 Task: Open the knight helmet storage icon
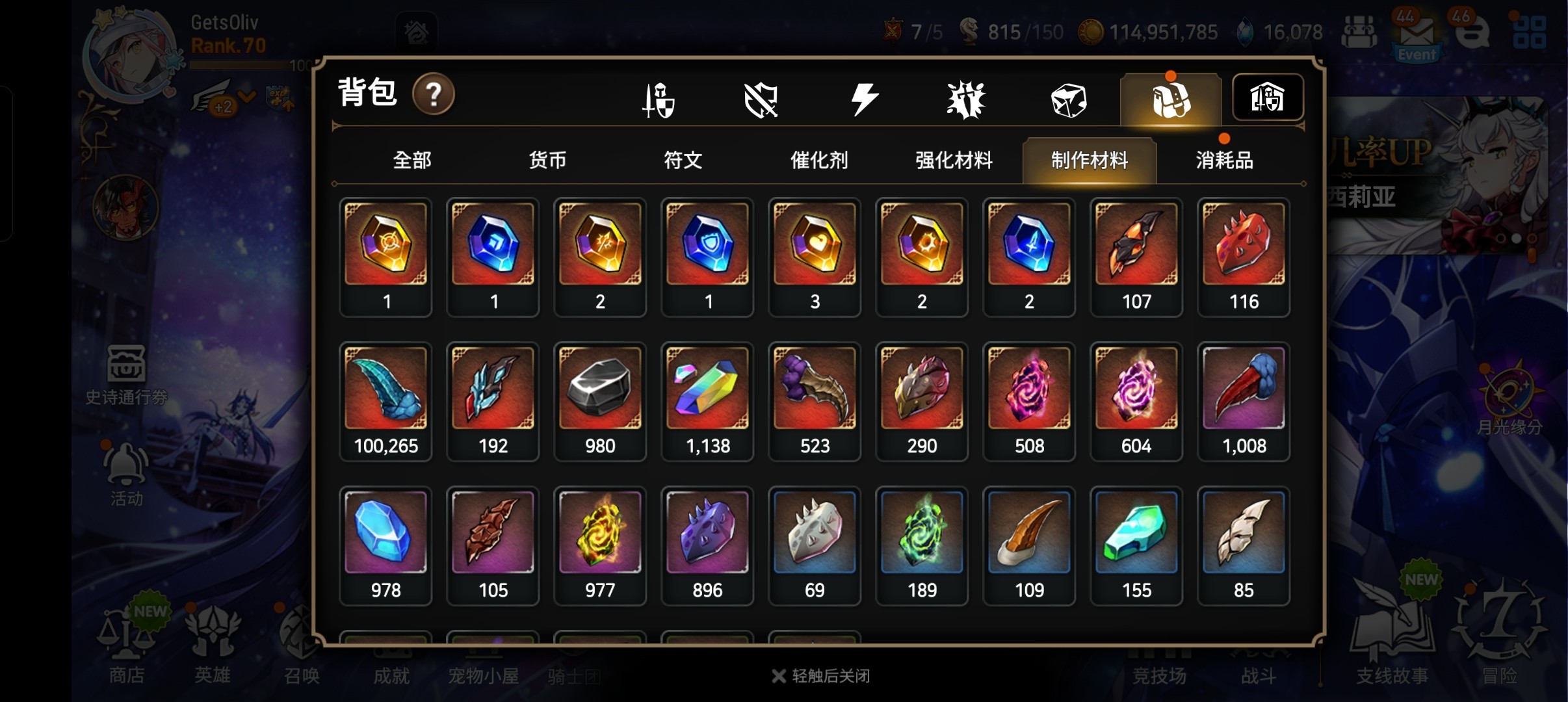1268,97
